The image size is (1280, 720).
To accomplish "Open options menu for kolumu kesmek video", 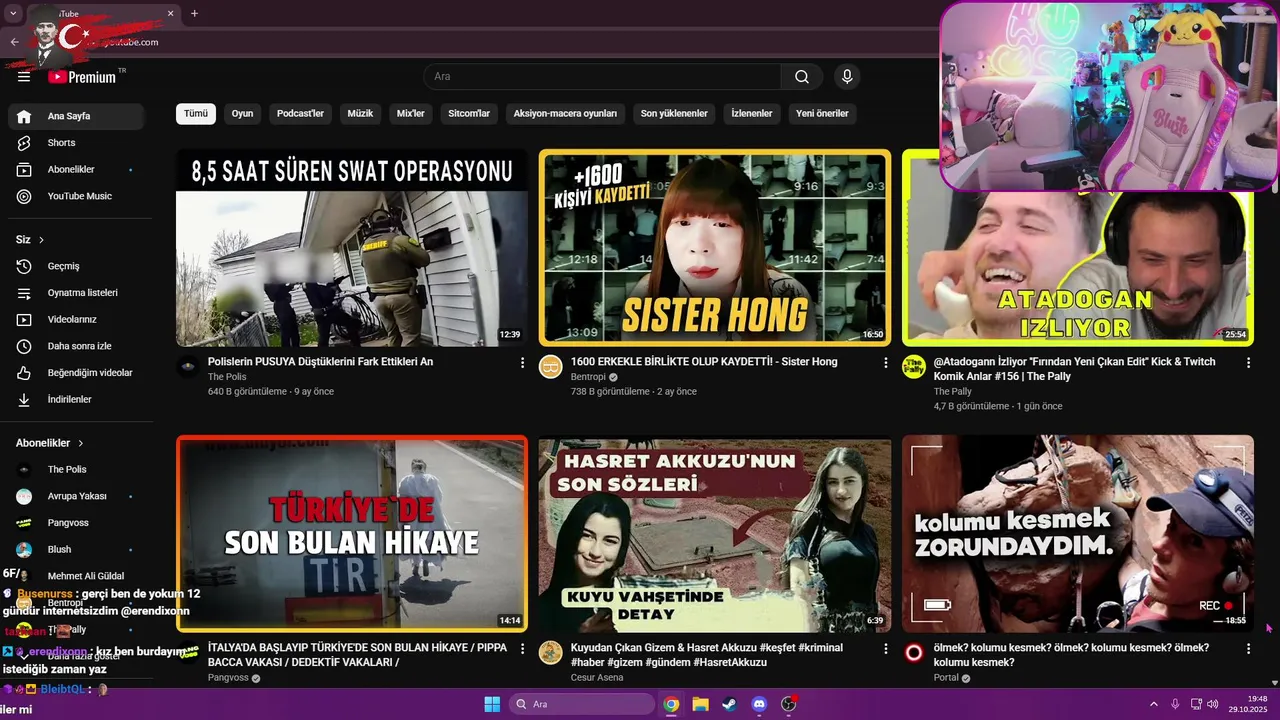I will [1248, 649].
